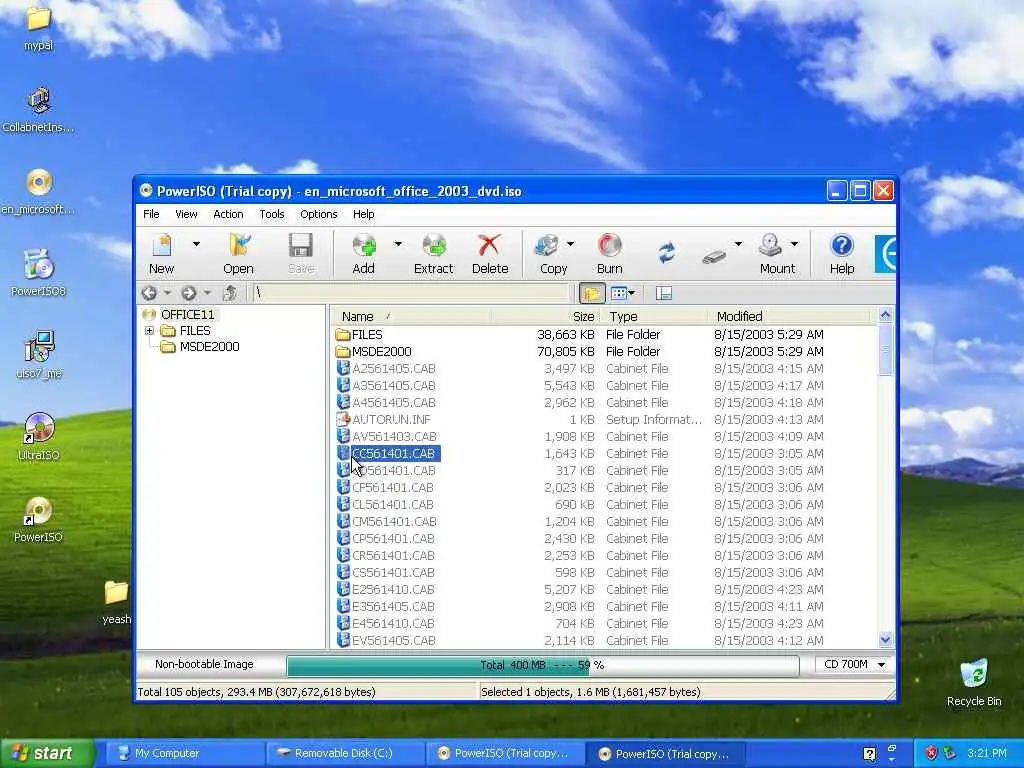The image size is (1024, 768).
Task: Open the Options menu
Action: click(x=319, y=214)
